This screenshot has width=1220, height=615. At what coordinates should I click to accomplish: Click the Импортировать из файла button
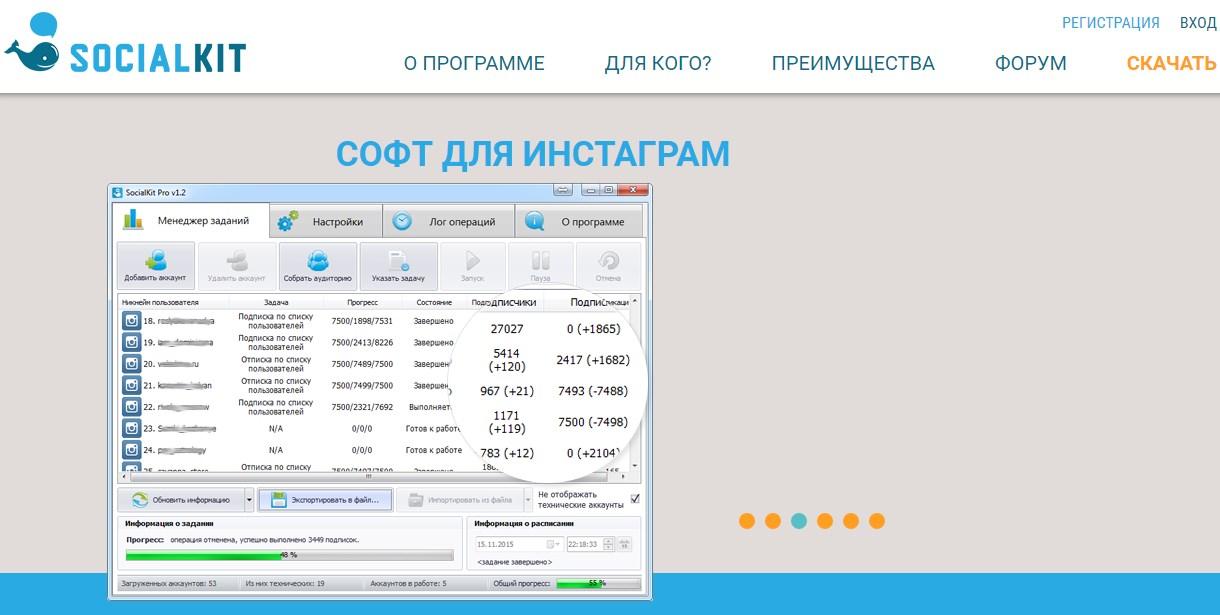click(459, 500)
